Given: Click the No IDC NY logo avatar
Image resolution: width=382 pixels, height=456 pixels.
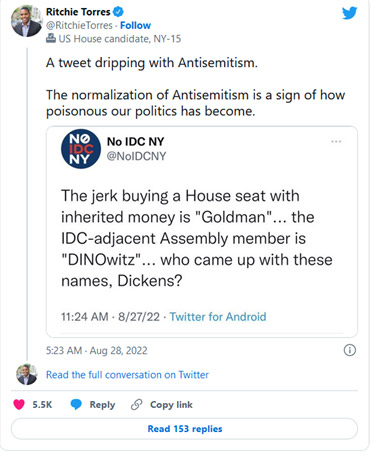Looking at the screenshot, I should click(81, 149).
